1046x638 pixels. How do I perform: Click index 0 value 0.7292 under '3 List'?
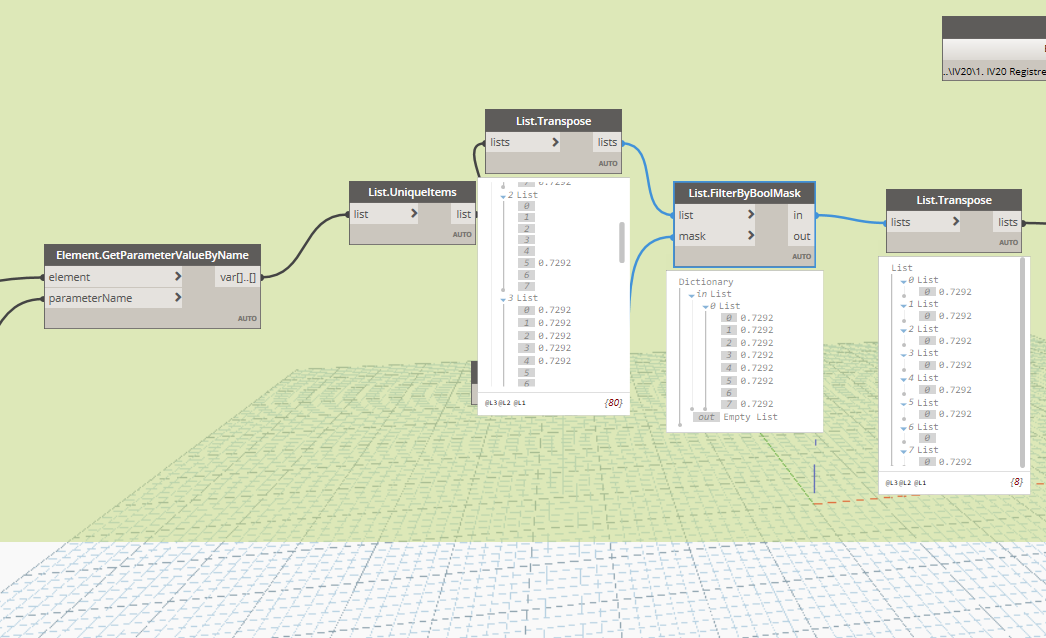click(554, 310)
